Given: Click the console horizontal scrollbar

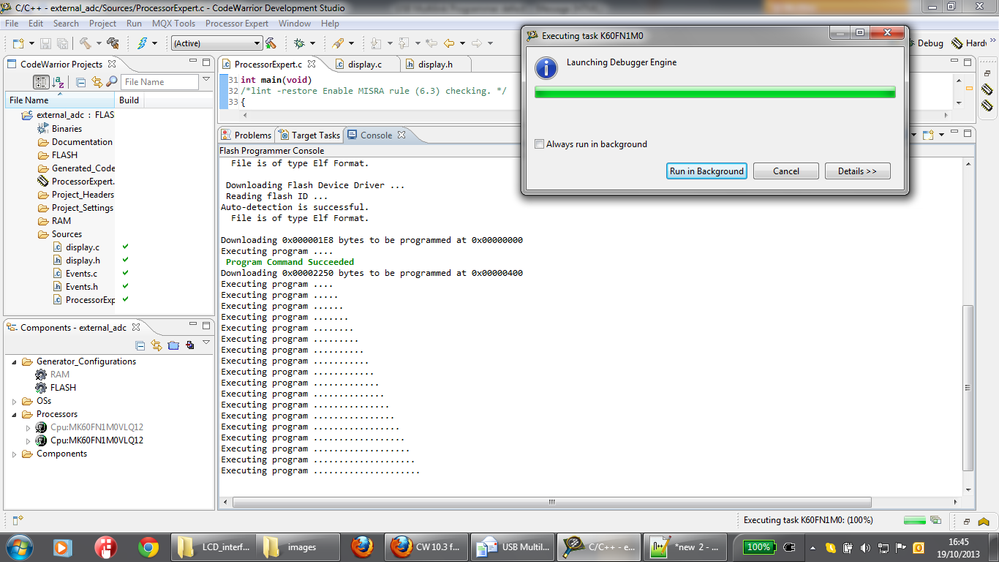Looking at the screenshot, I should click(x=552, y=502).
